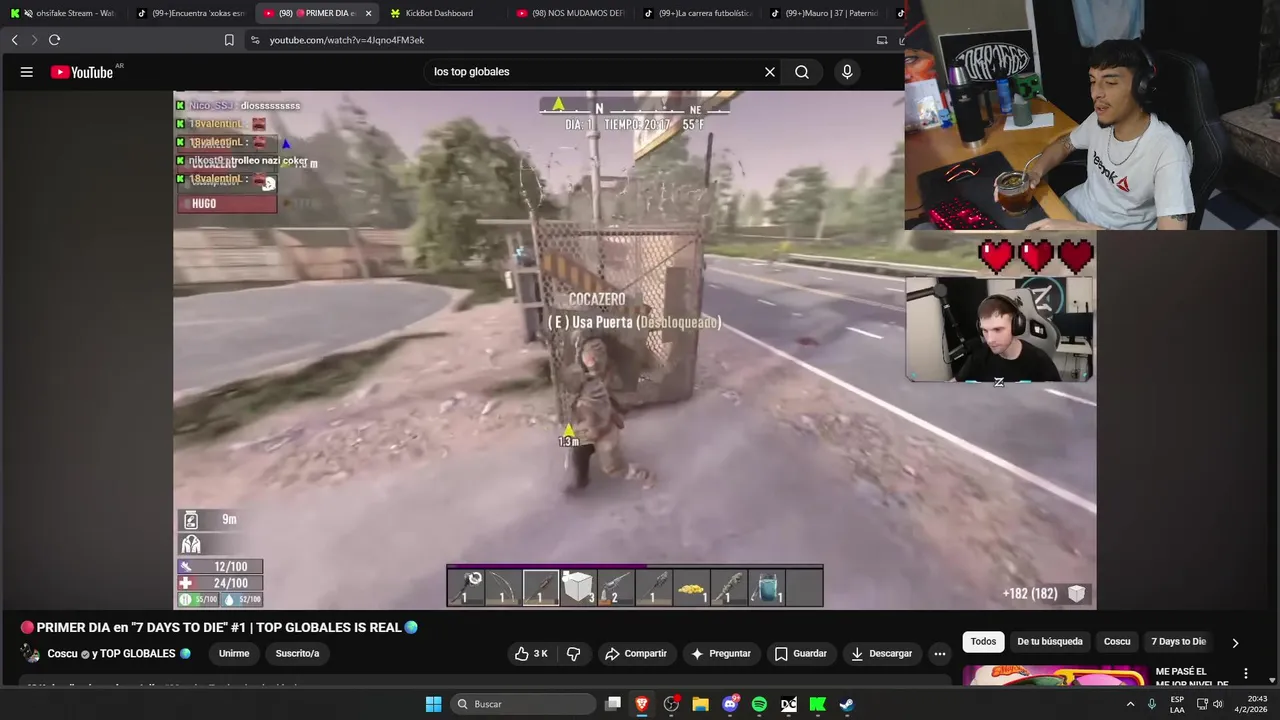Bookmark this page with the bookmark icon
Viewport: 1280px width, 720px height.
point(229,40)
